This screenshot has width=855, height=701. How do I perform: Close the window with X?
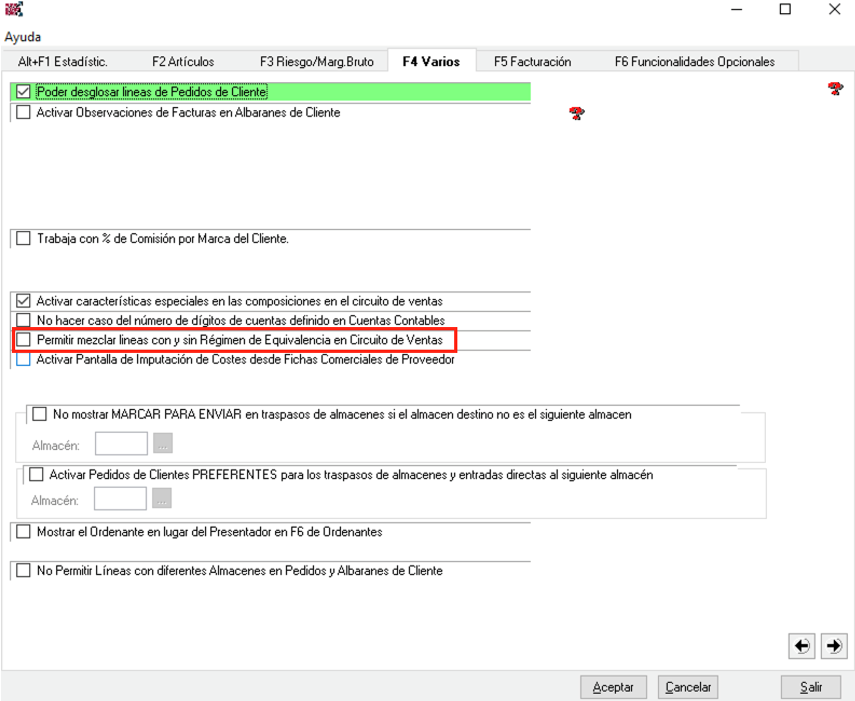834,9
